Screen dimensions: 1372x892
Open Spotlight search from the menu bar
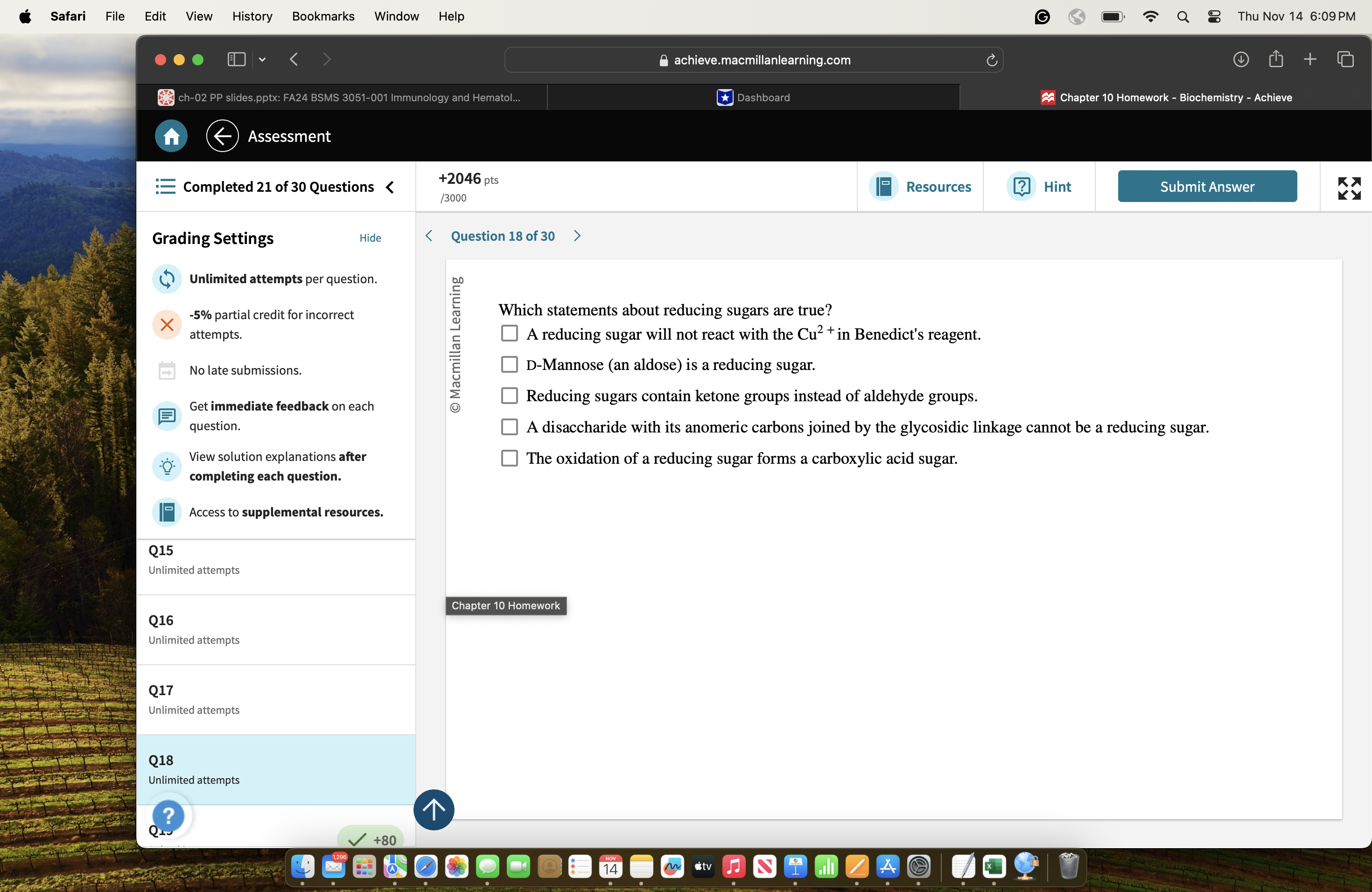(1183, 16)
